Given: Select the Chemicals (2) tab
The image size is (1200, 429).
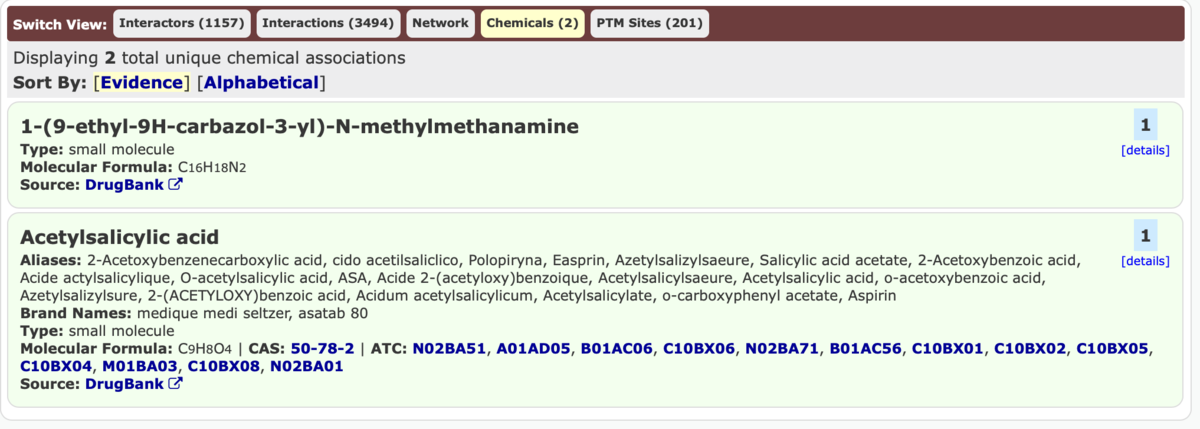Looking at the screenshot, I should coord(533,23).
